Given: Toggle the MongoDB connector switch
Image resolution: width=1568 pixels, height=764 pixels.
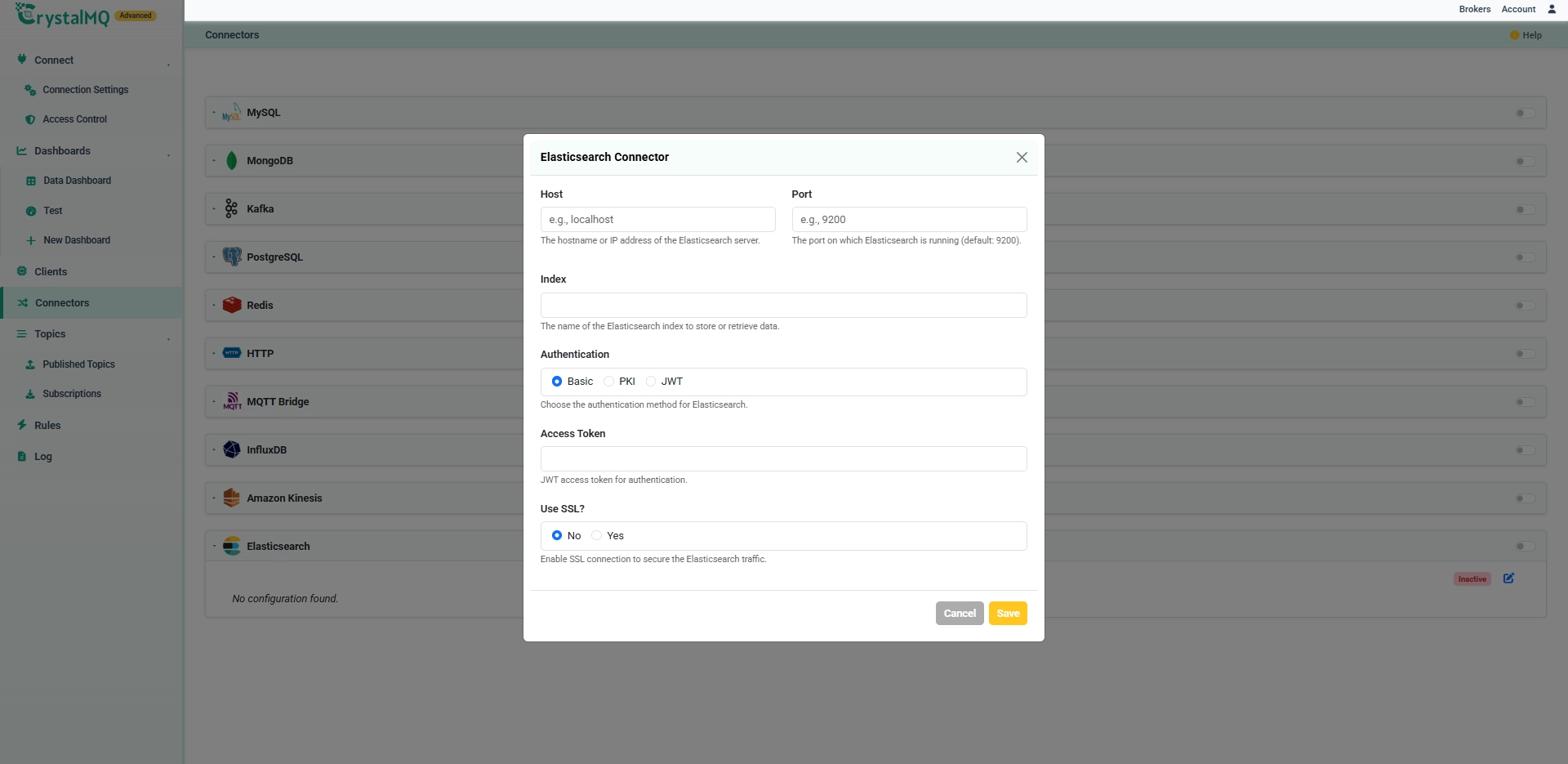Looking at the screenshot, I should (x=1525, y=161).
